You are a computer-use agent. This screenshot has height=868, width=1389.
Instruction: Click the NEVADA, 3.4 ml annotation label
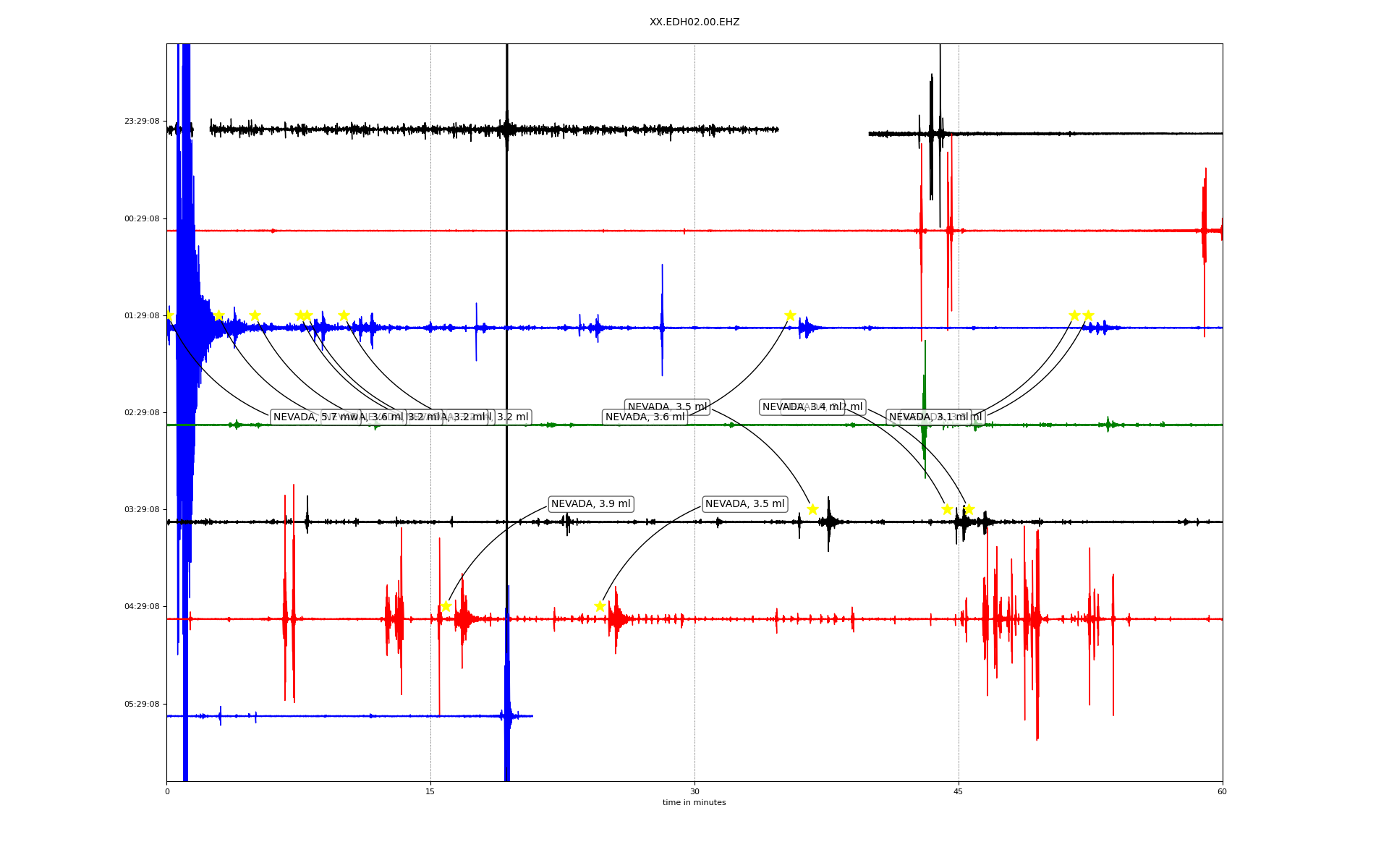coord(802,407)
